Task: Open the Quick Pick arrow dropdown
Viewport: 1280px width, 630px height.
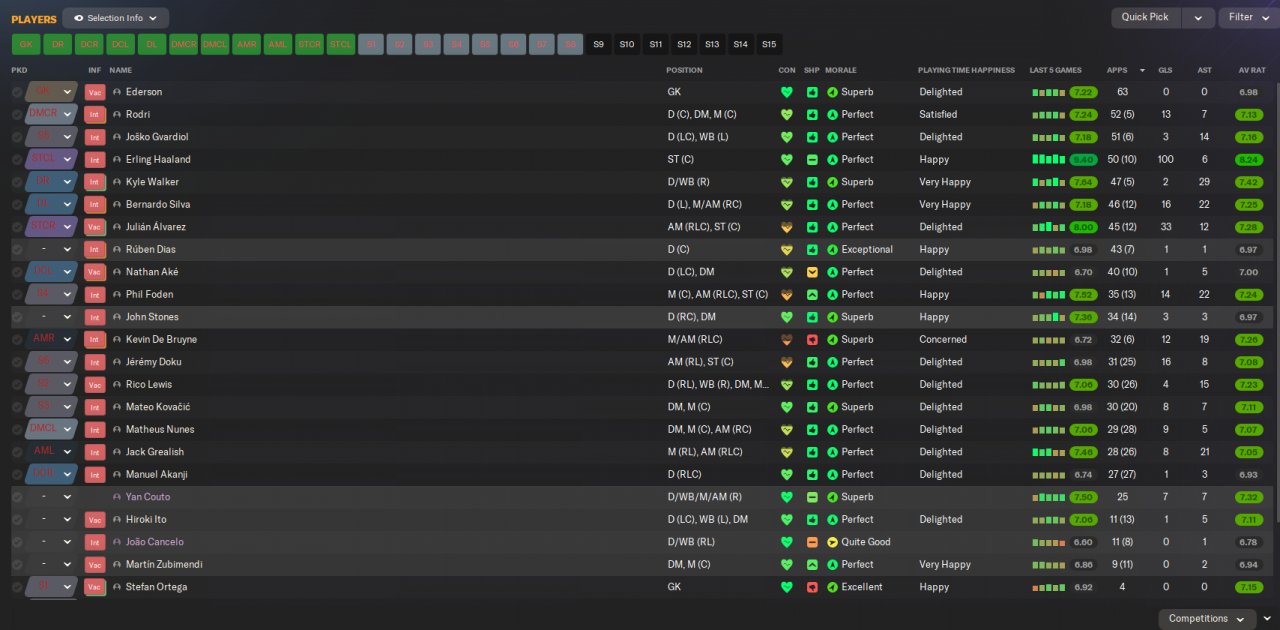Action: pos(1198,17)
